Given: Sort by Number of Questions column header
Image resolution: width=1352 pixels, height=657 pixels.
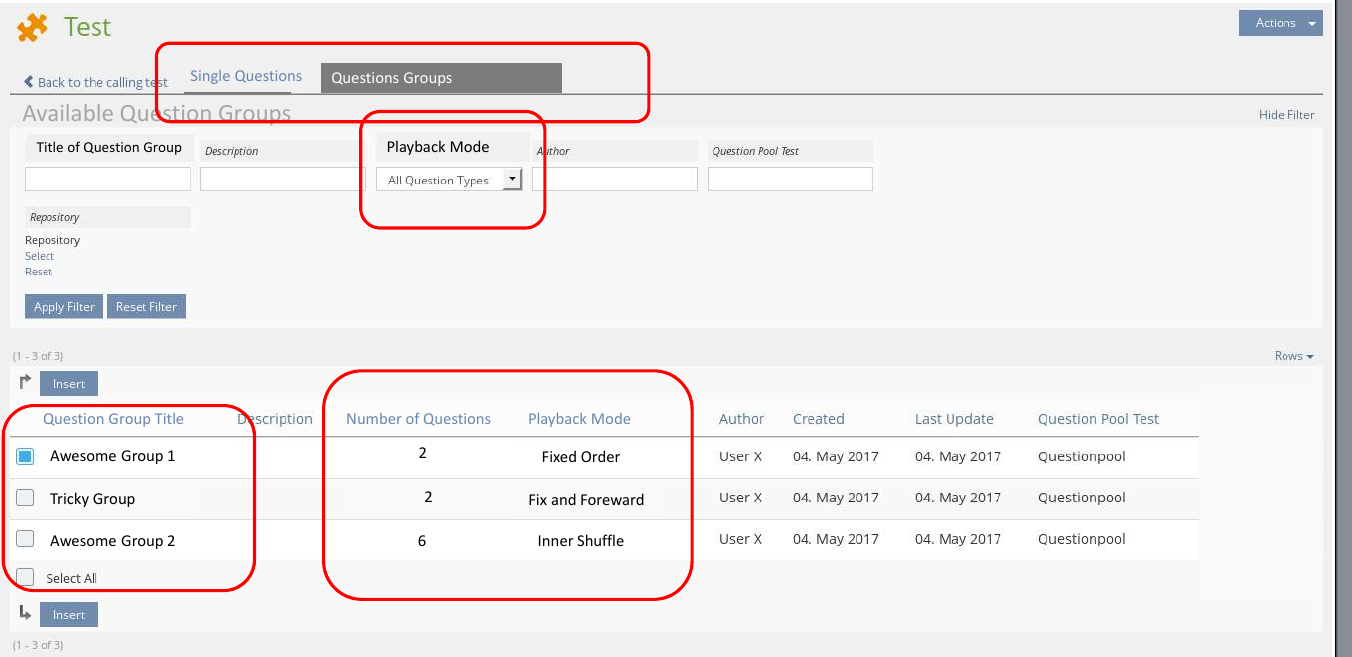Looking at the screenshot, I should (x=418, y=419).
